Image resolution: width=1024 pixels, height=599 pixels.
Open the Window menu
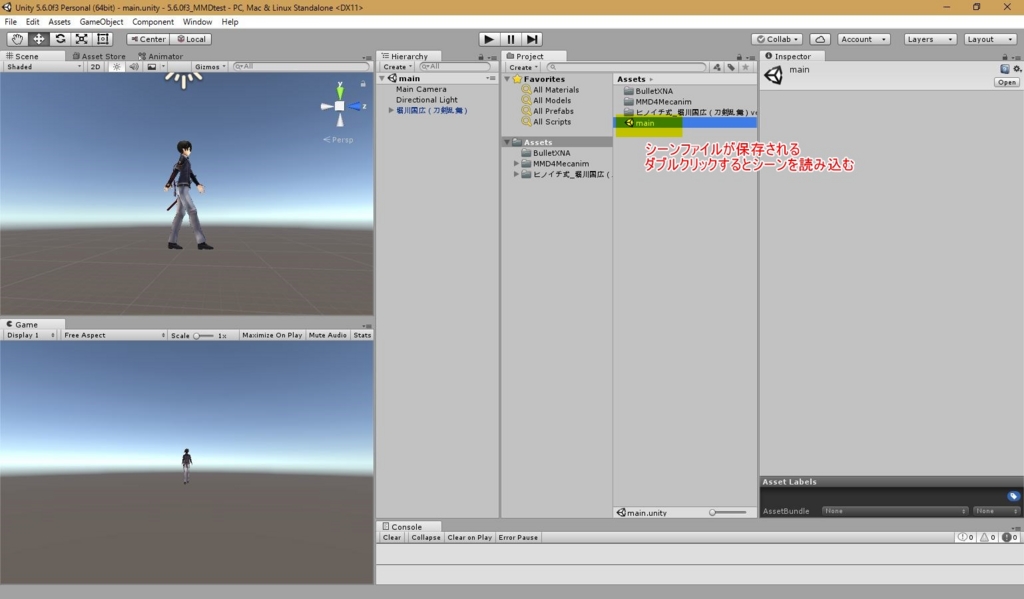(x=197, y=22)
